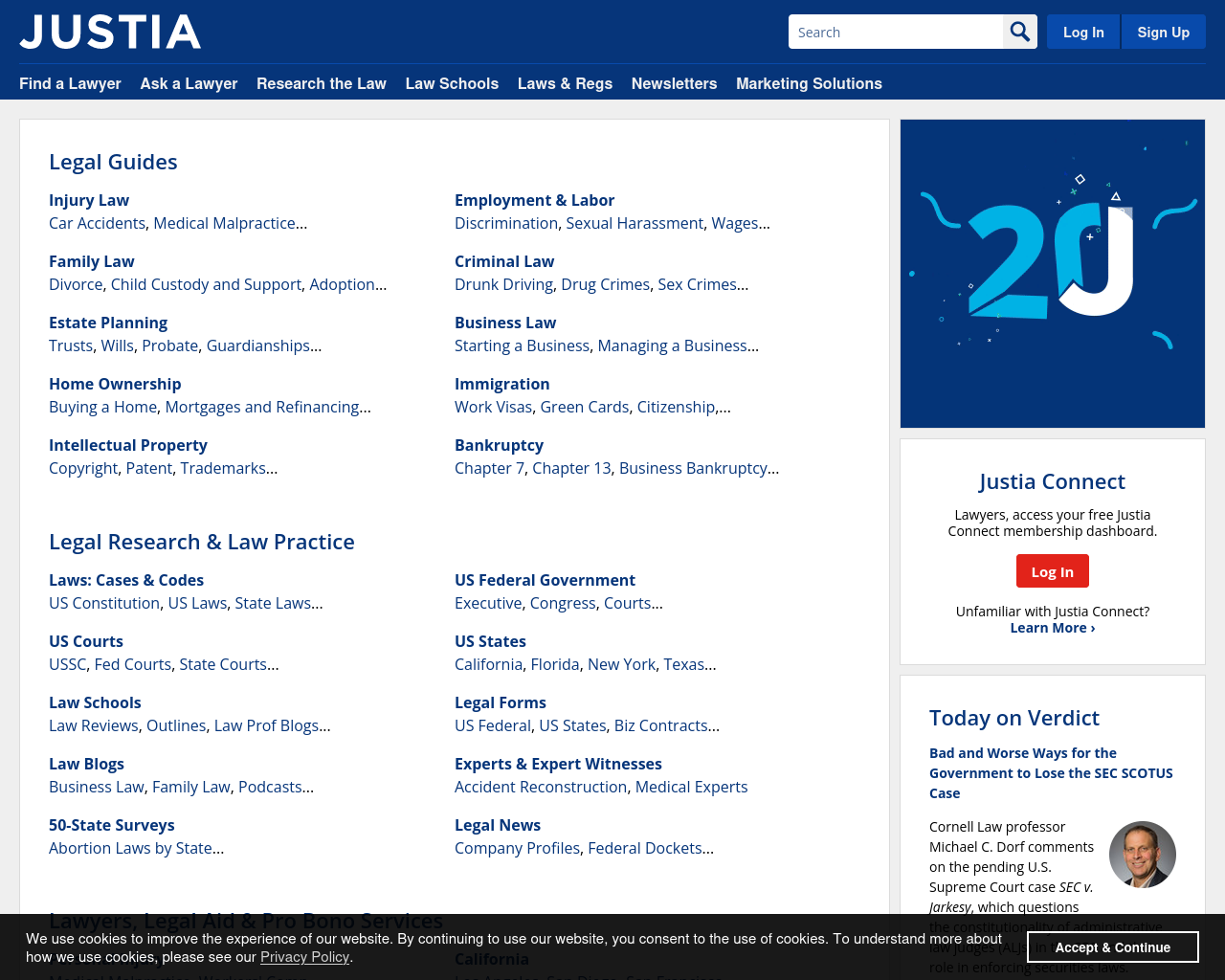Open Federal Dockets link
This screenshot has width=1225, height=980.
click(645, 848)
